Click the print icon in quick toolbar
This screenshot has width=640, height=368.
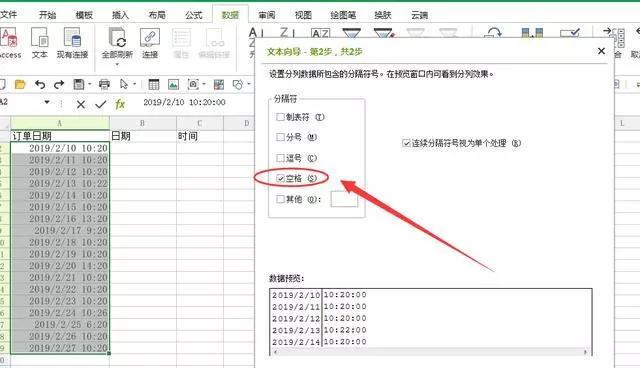[x=104, y=84]
